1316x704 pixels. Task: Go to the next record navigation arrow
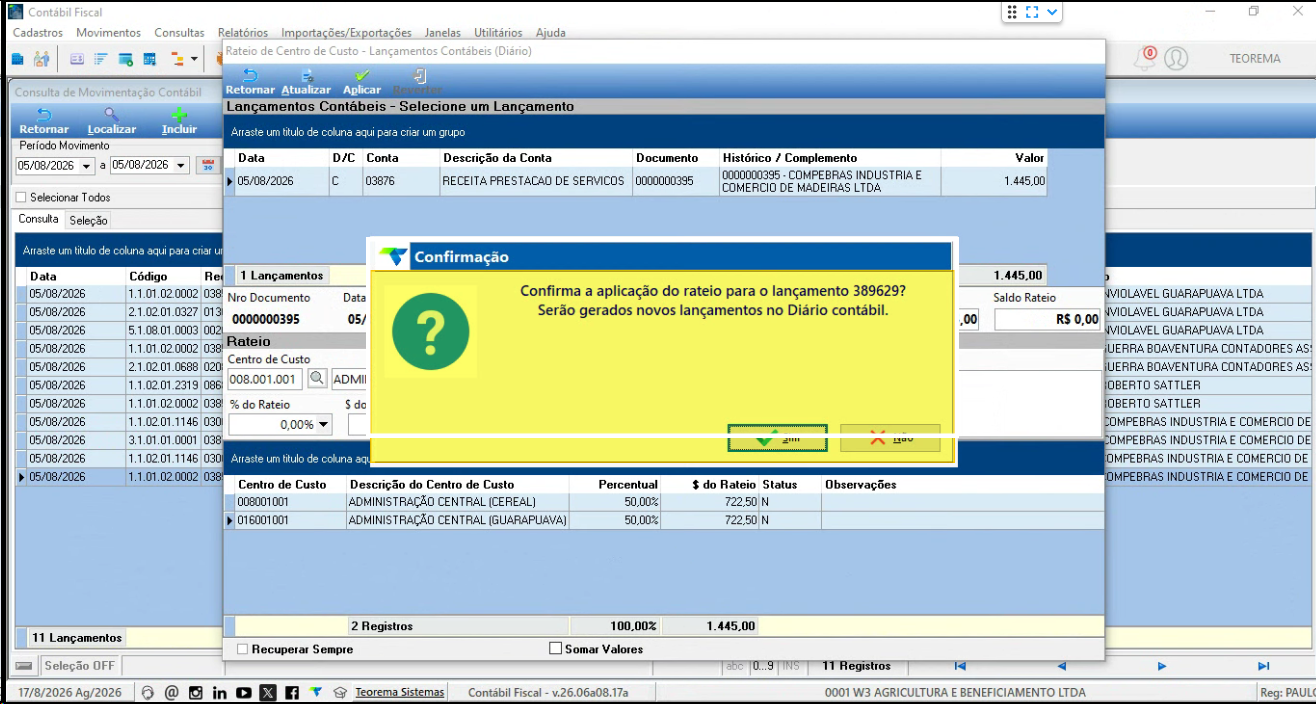[x=1162, y=666]
